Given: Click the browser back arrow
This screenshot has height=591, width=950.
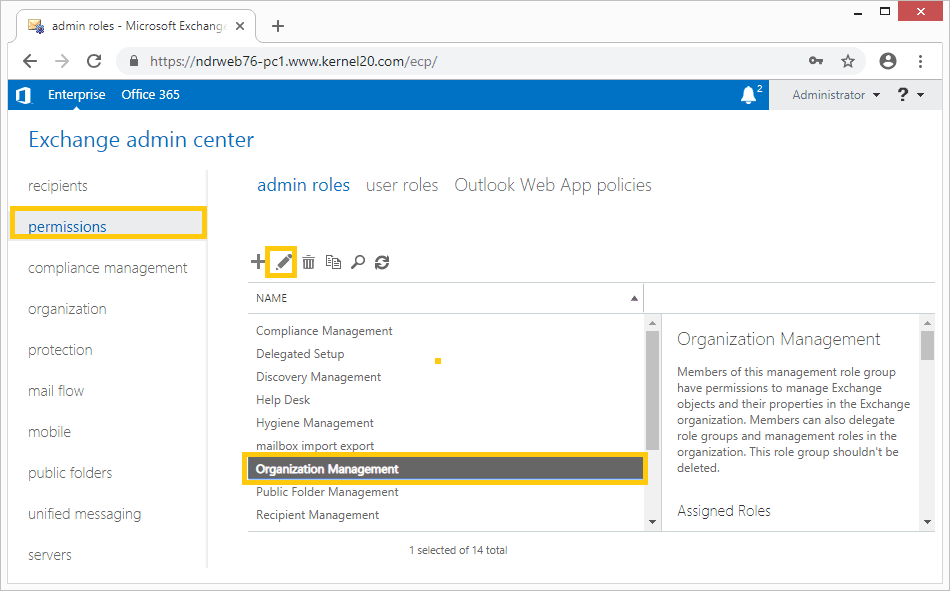Looking at the screenshot, I should 30,61.
